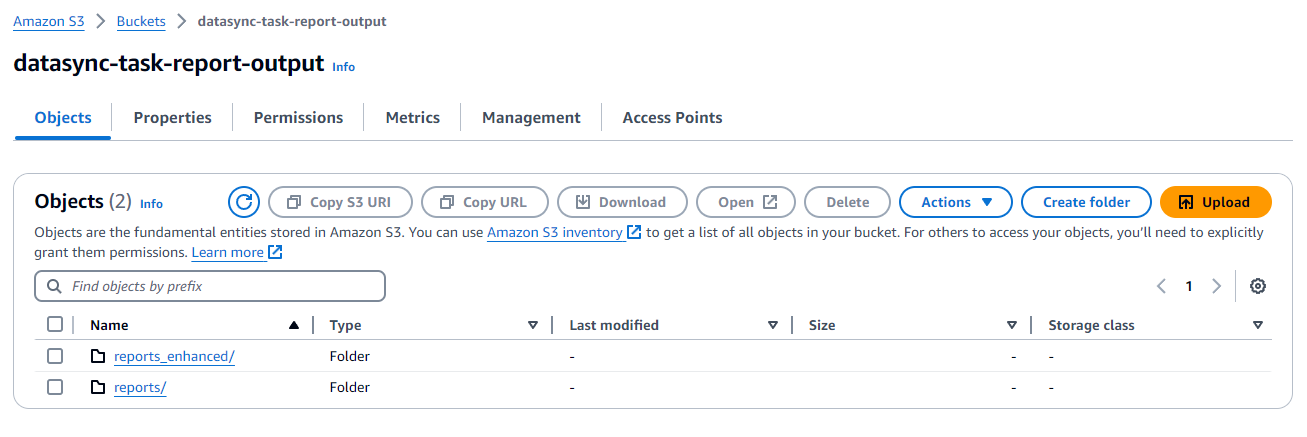Check the reports_enhanced/ row checkbox
The image size is (1307, 437).
coord(55,356)
